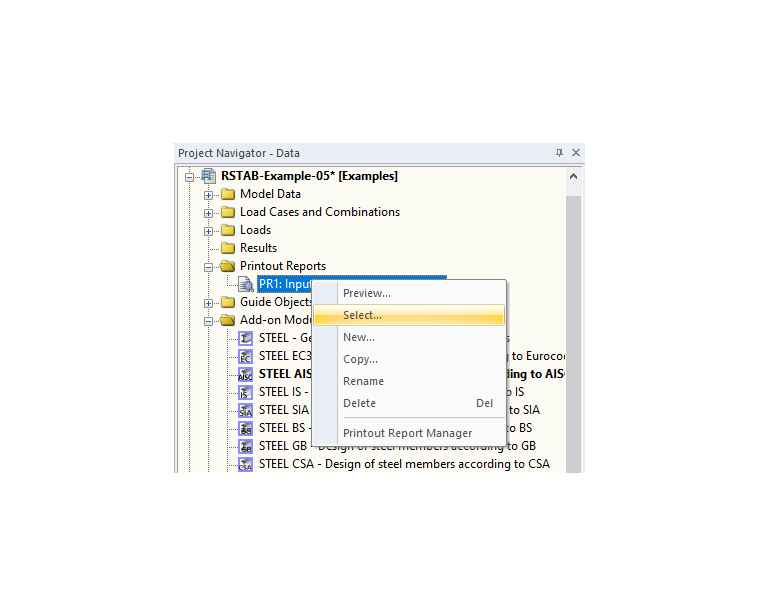The image size is (760, 616).
Task: Select the Load Cases and Combinations label
Action: coord(320,212)
